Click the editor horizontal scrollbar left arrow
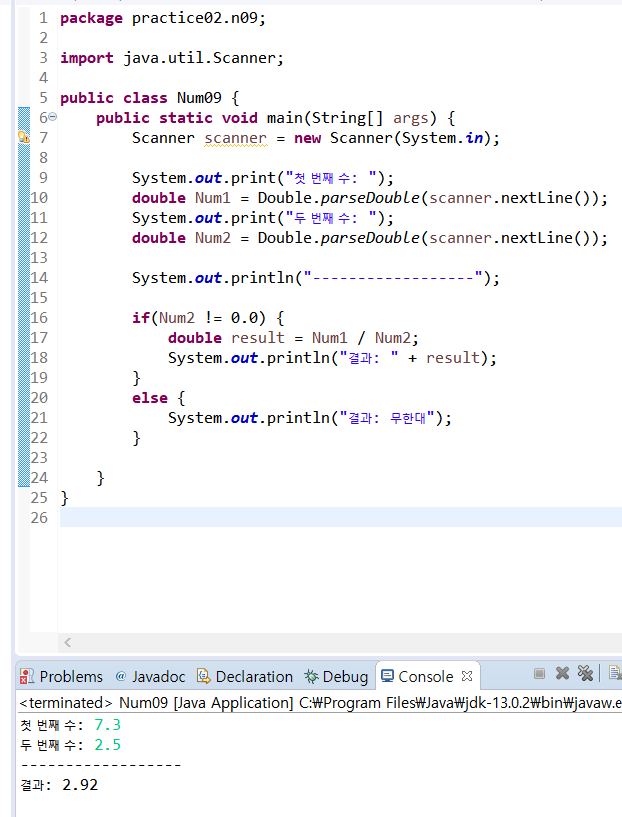Screen dimensions: 622x817 coord(68,642)
